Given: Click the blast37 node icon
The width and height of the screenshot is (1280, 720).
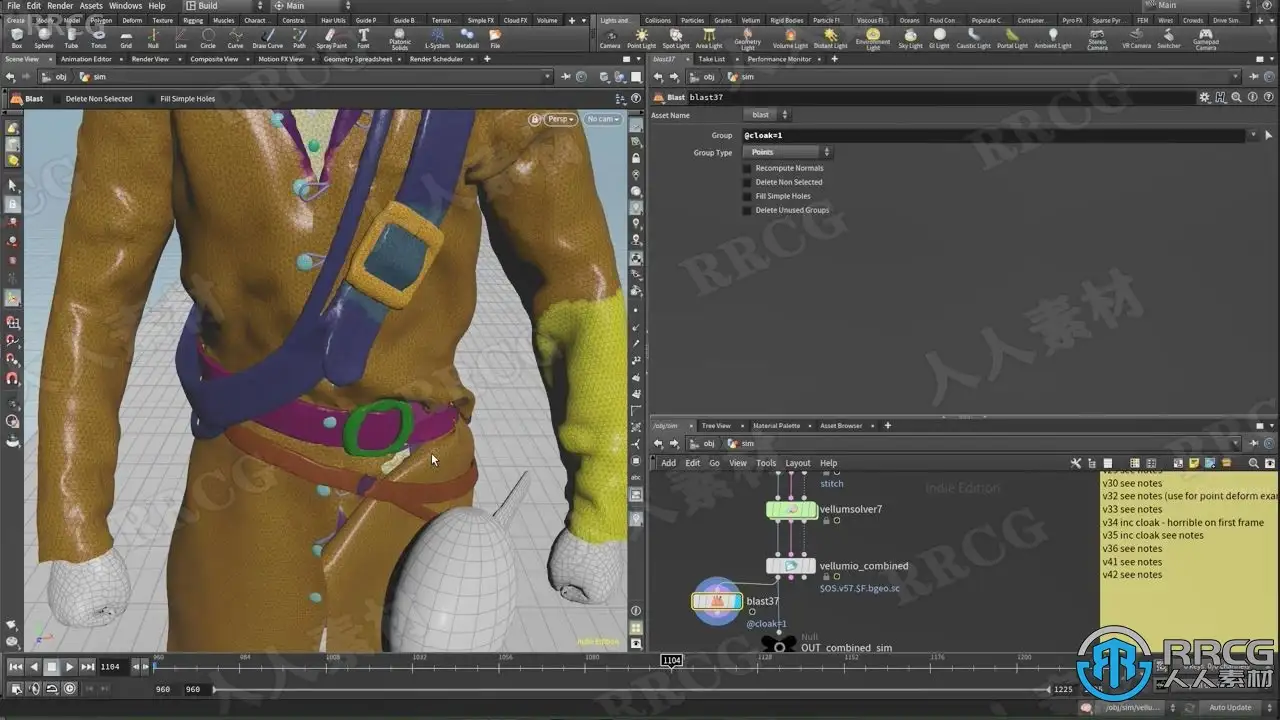Looking at the screenshot, I should [716, 601].
